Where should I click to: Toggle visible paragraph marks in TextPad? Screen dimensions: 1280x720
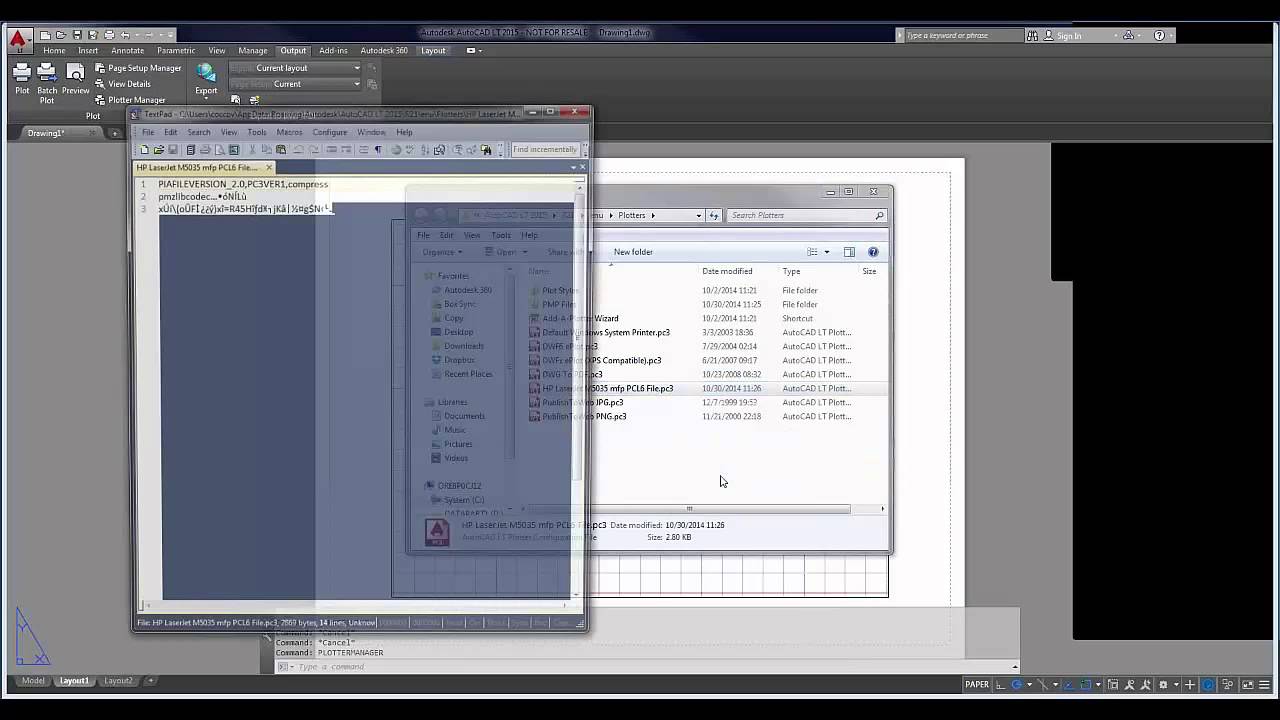click(378, 150)
